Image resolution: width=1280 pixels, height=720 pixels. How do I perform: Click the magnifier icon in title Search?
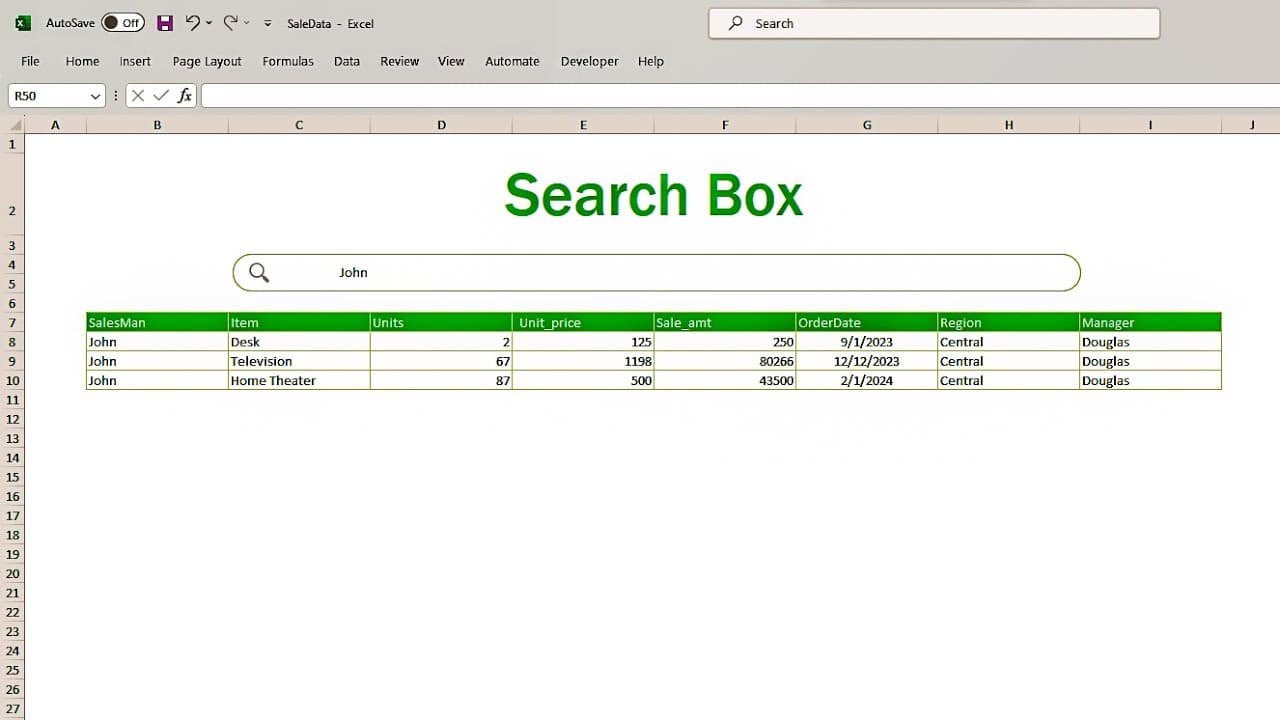[736, 23]
